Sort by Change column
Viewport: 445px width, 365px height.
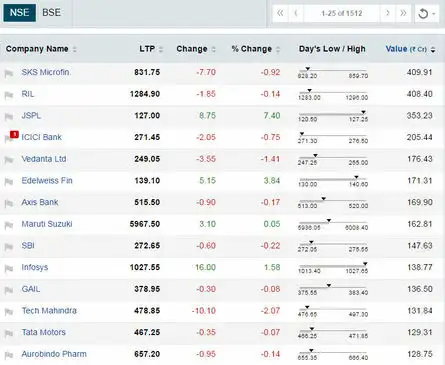(x=196, y=49)
